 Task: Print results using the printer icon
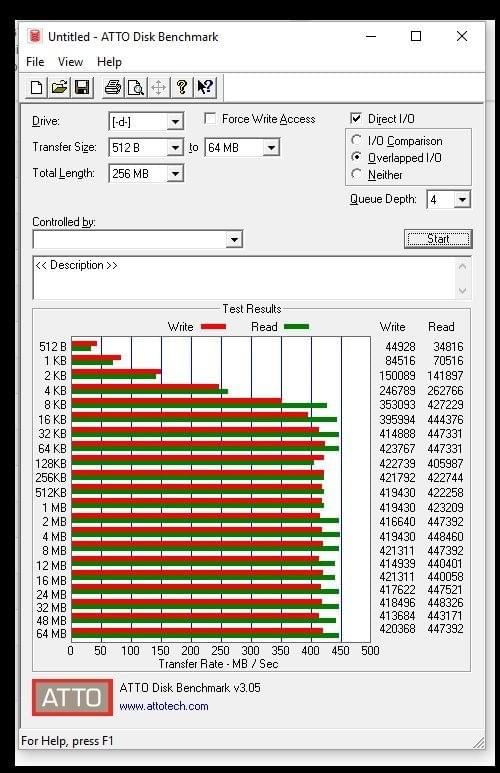pos(113,88)
